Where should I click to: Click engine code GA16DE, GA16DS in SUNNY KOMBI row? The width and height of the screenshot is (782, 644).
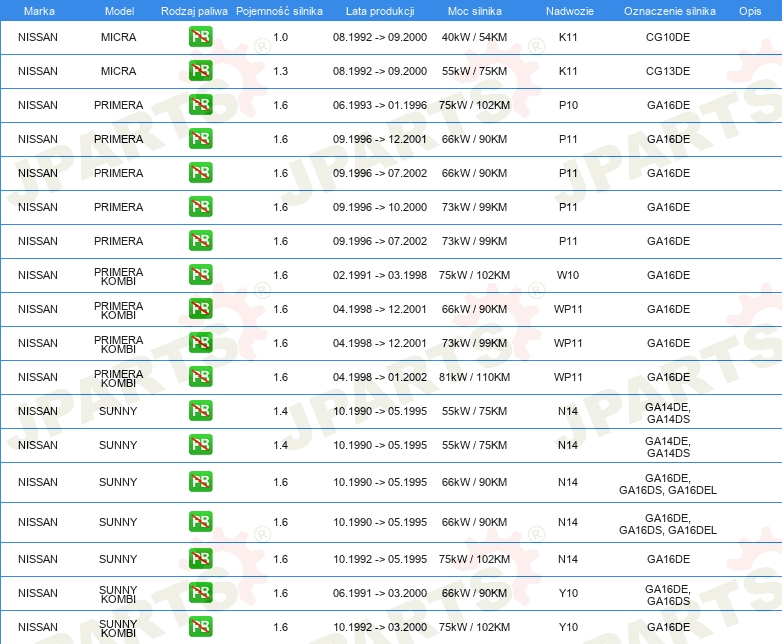click(668, 595)
